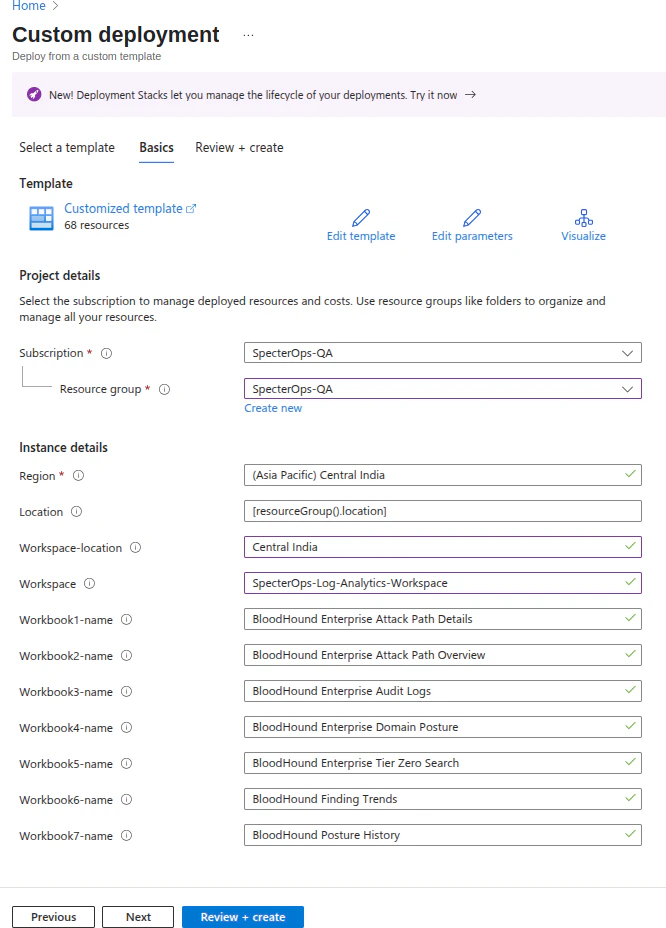Click Create new under Resource group
The height and width of the screenshot is (928, 666).
[x=273, y=408]
